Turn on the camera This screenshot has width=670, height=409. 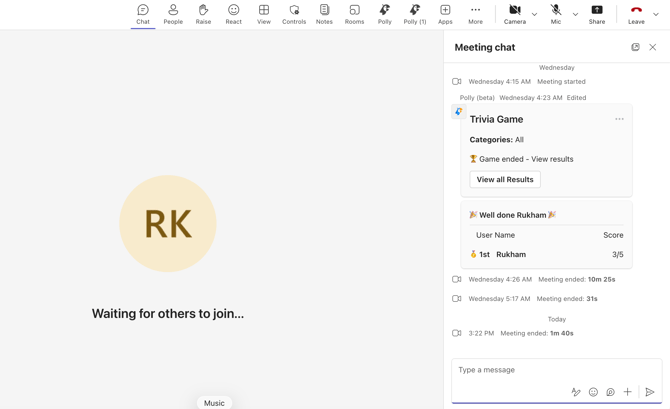[514, 14]
